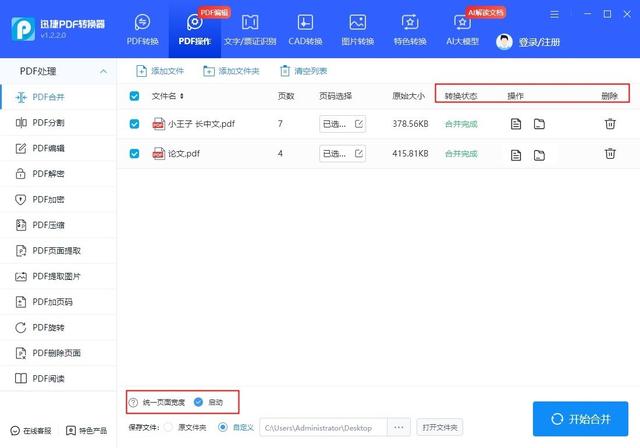The image size is (640, 448).
Task: Open output folder for 论文.pdf
Action: pyautogui.click(x=539, y=155)
